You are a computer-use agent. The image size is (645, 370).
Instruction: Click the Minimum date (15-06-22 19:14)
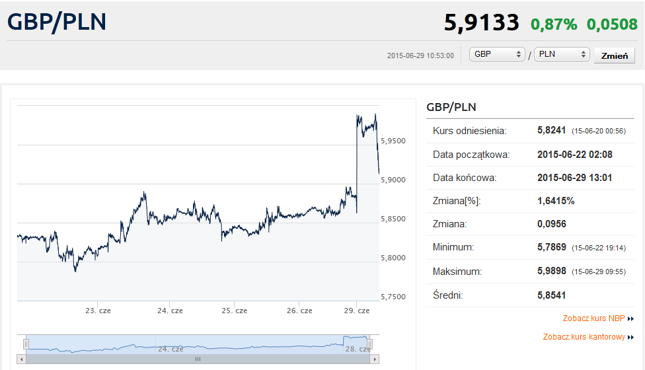(x=599, y=248)
